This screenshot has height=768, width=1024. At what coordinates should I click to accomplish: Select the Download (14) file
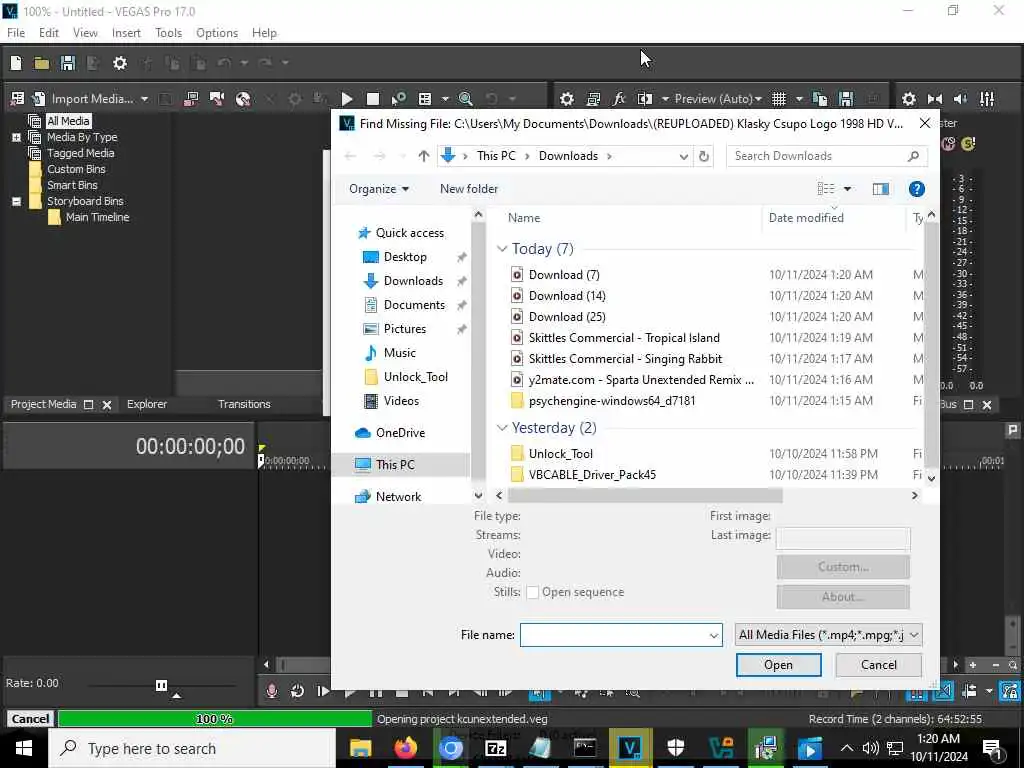(567, 296)
